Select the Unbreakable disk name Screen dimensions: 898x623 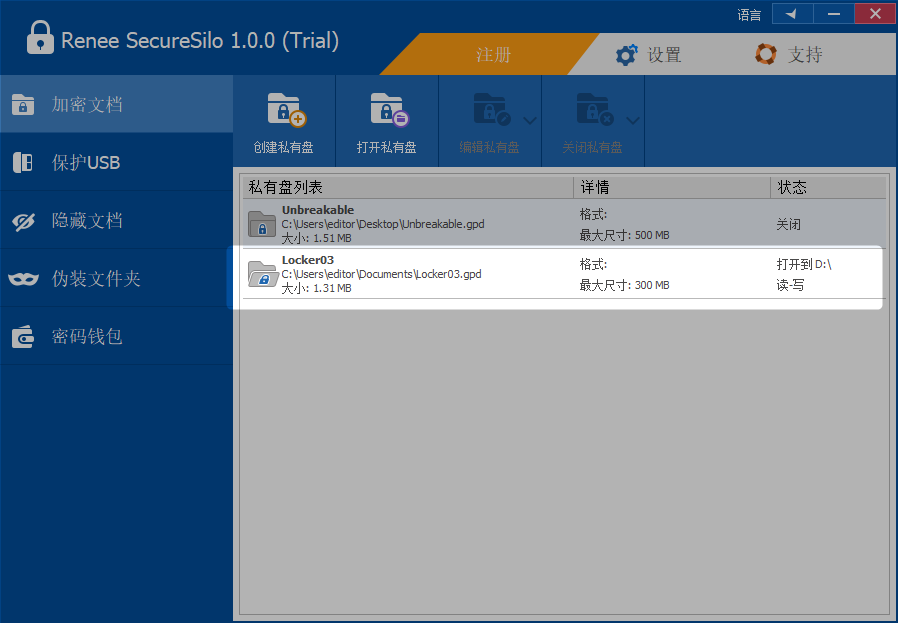(318, 210)
